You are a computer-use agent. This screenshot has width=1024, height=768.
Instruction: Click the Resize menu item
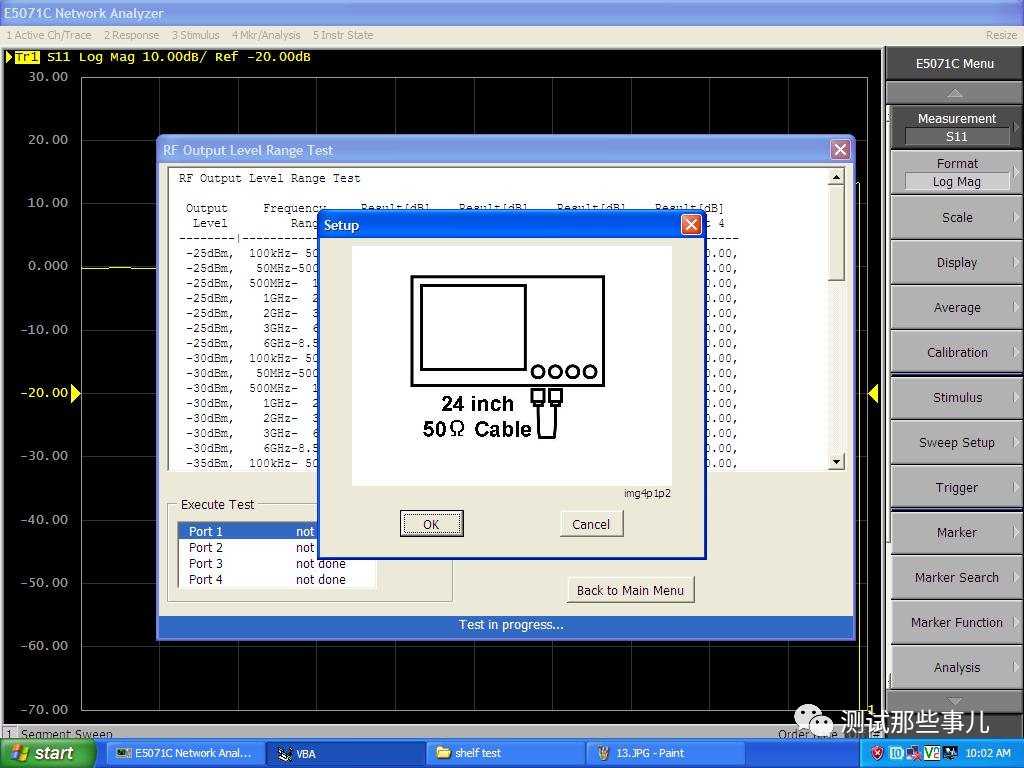[x=1000, y=35]
